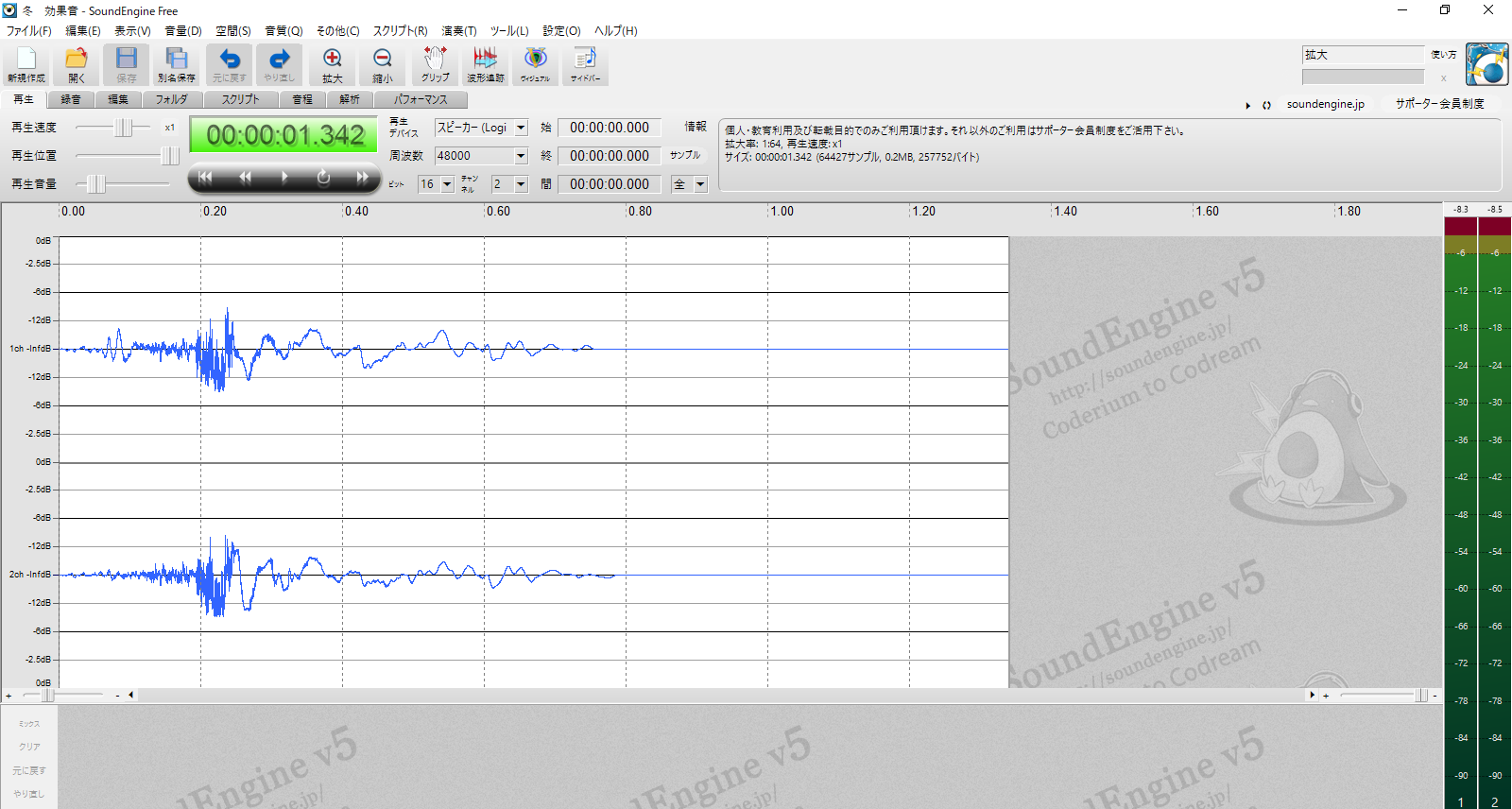The image size is (1512, 809).
Task: Click the x1 speed reset button
Action: (170, 128)
